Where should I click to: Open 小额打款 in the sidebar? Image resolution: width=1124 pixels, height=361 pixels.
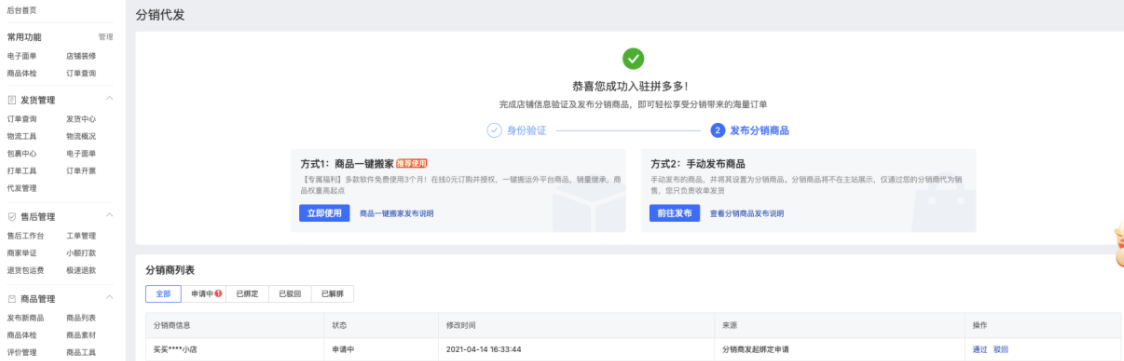pyautogui.click(x=81, y=253)
